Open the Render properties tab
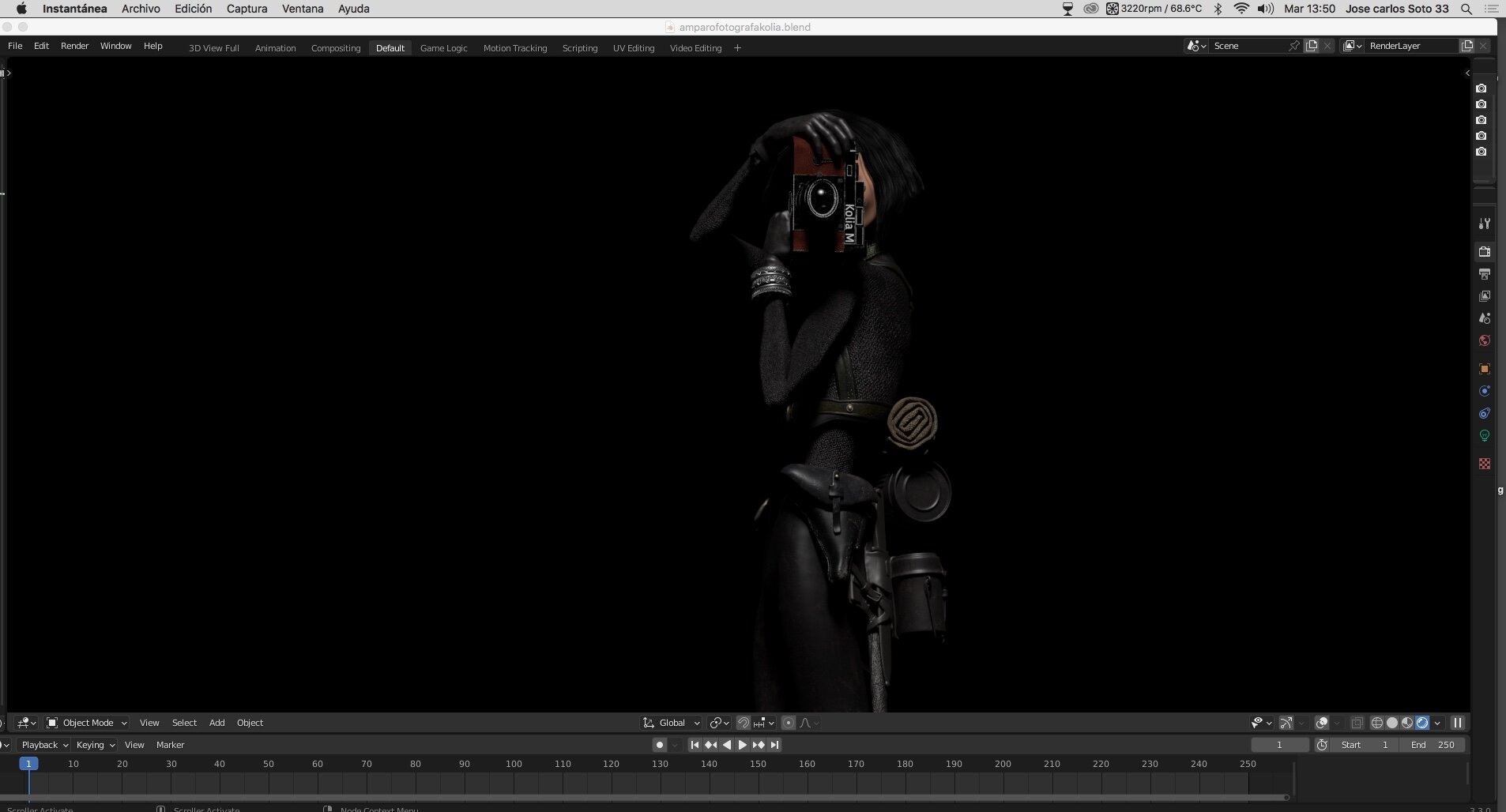 click(x=1484, y=252)
